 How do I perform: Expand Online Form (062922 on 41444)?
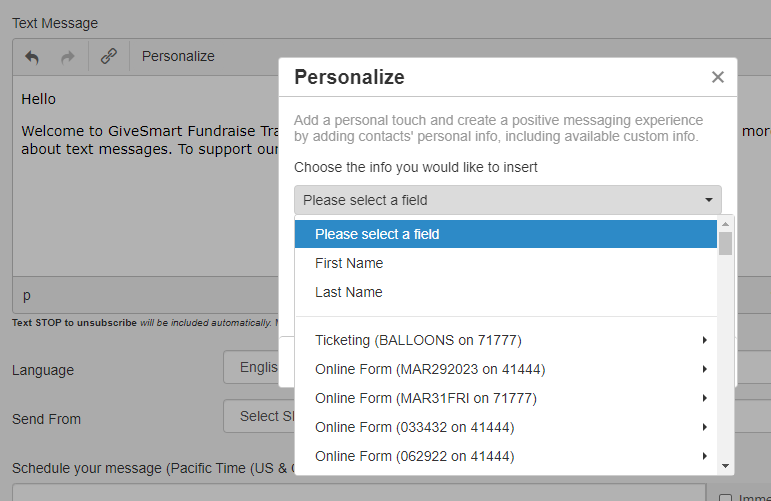(510, 456)
